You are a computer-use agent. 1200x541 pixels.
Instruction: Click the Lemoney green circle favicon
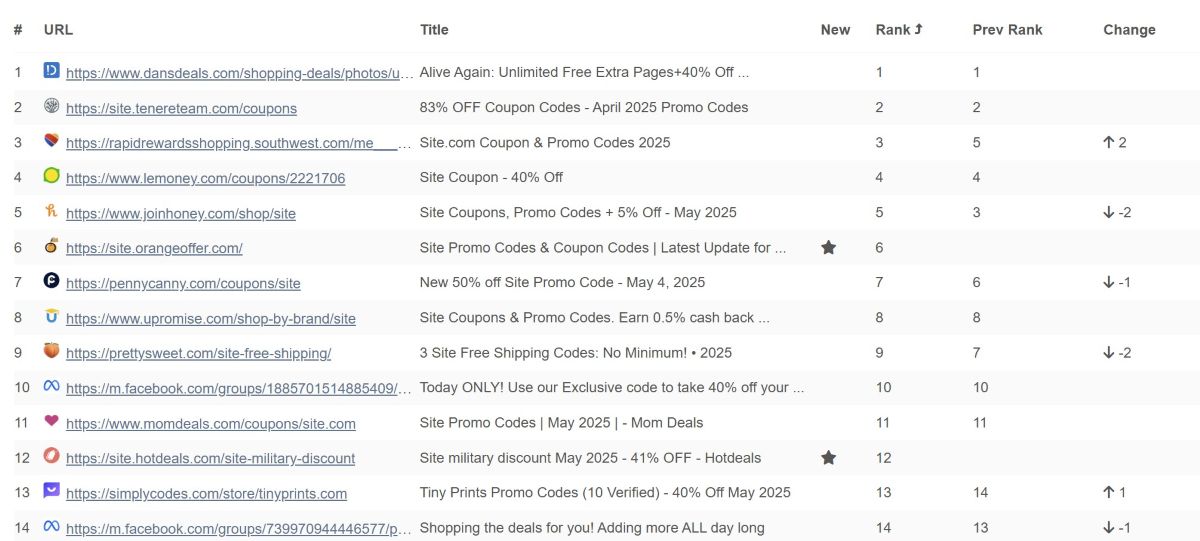click(x=52, y=176)
